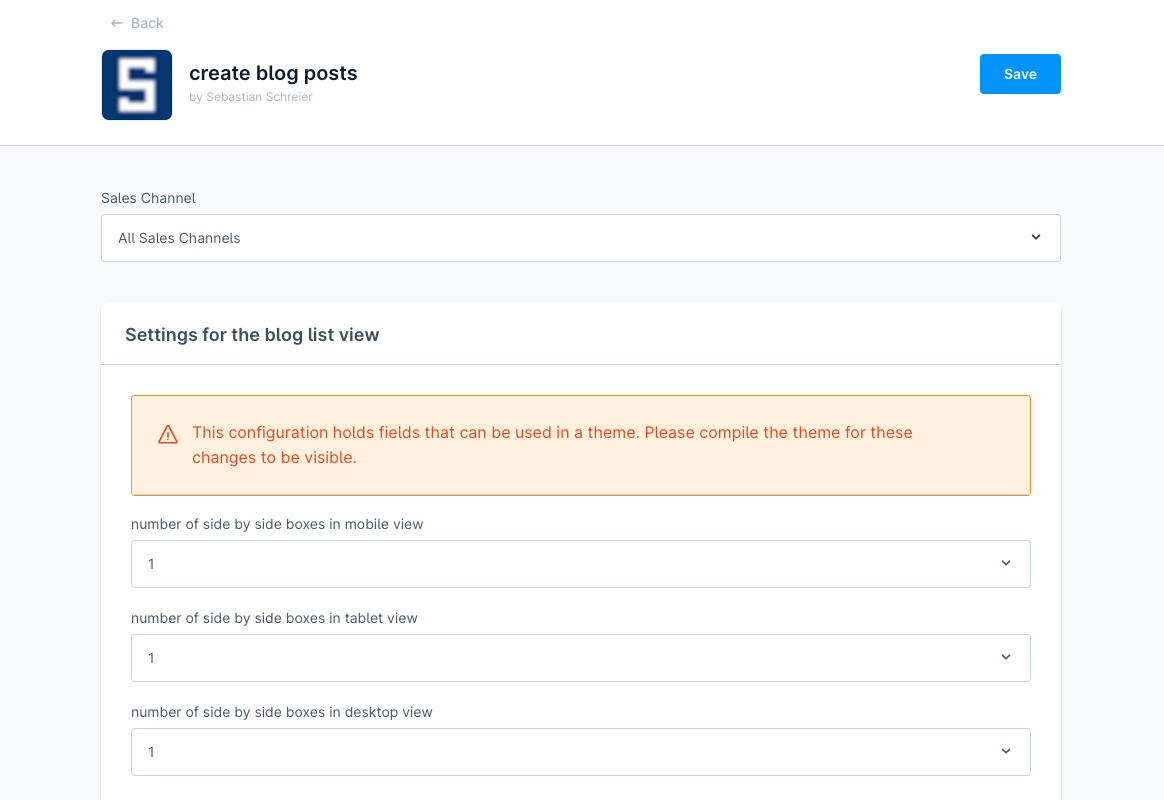Screen dimensions: 1164x800
Task: Click the mobile view boxes field label
Action: click(x=277, y=524)
